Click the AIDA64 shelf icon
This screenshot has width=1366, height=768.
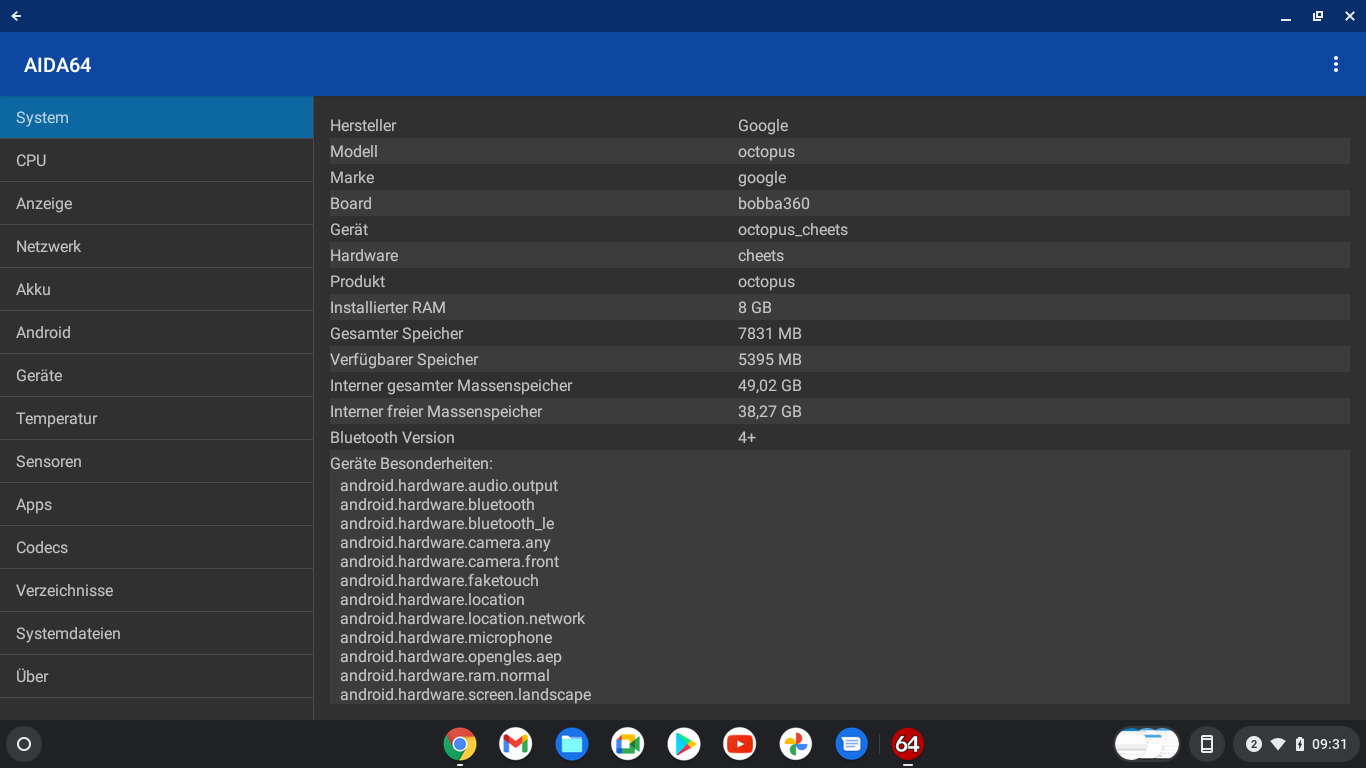tap(907, 744)
